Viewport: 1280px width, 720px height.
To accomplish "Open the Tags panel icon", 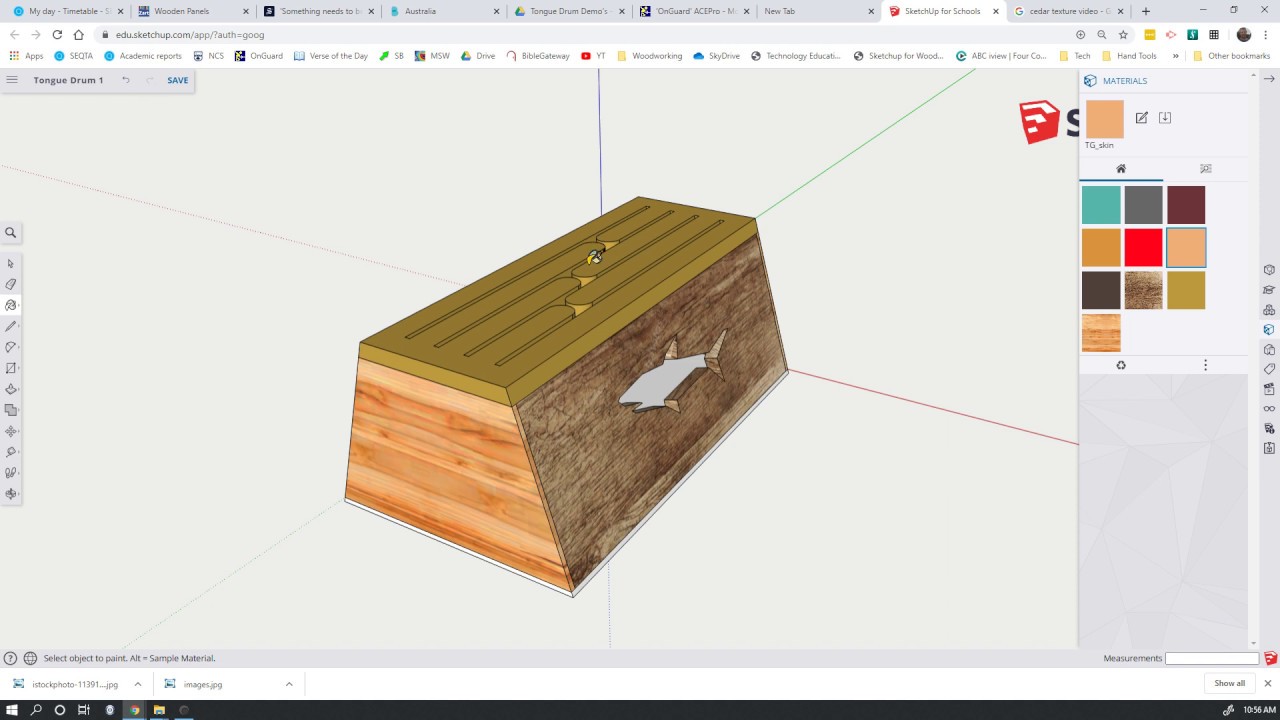I will 1269,369.
